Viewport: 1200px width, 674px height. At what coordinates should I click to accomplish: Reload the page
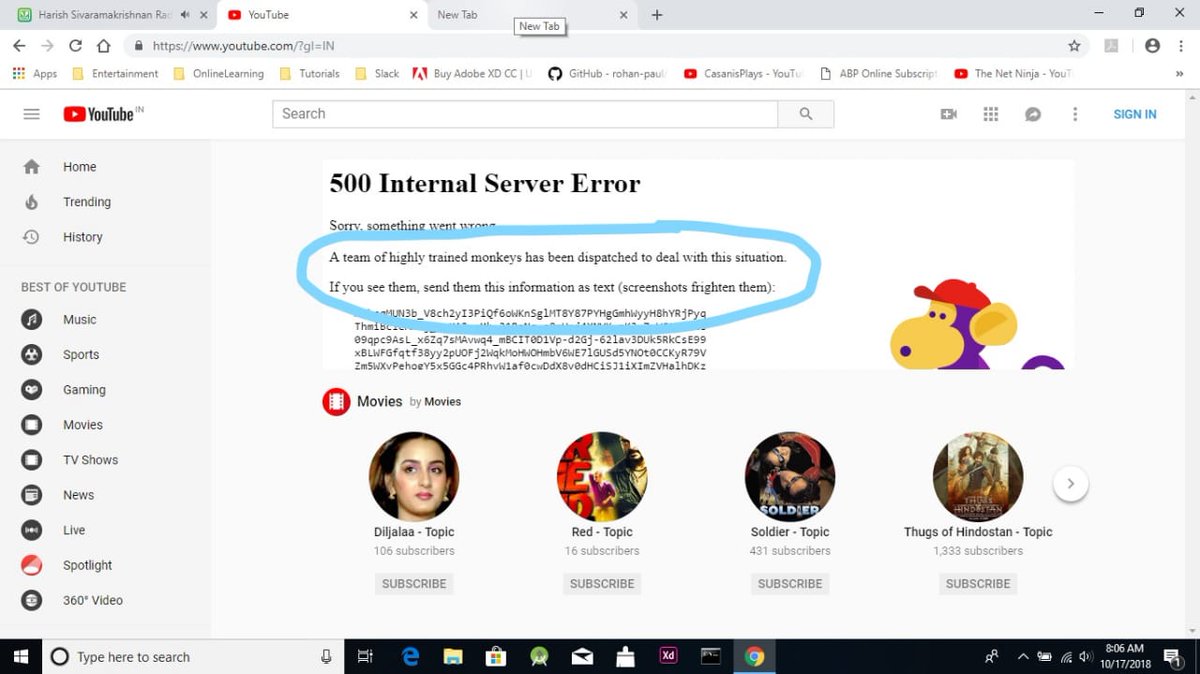point(75,46)
